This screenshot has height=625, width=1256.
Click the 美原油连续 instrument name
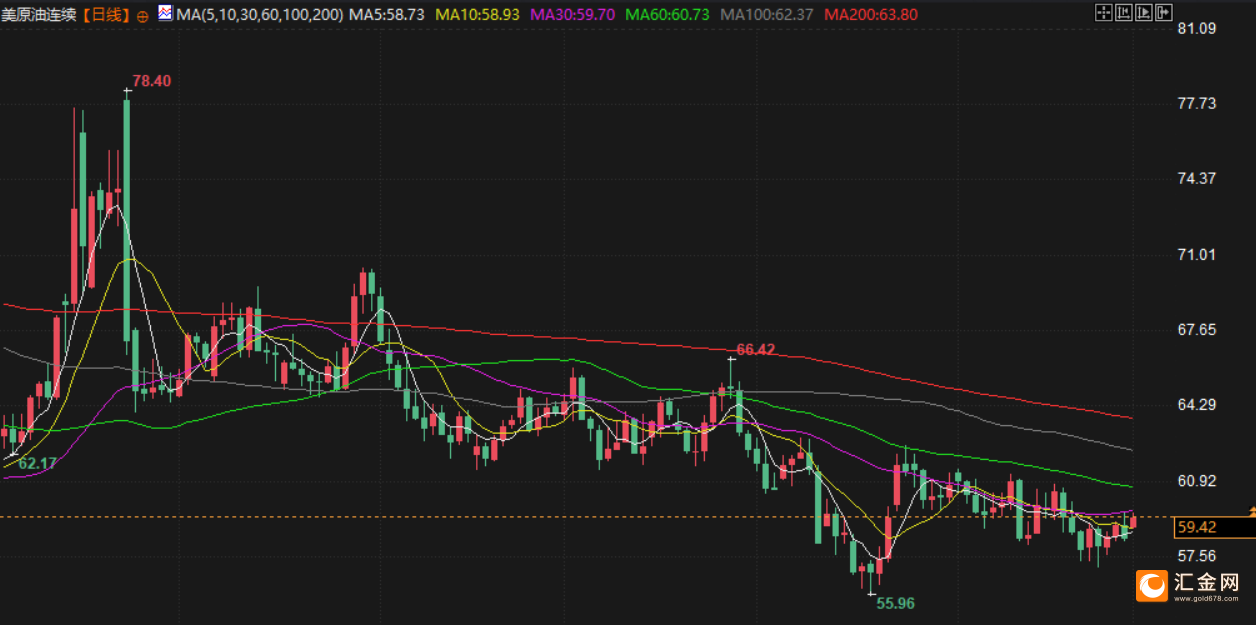coord(41,15)
